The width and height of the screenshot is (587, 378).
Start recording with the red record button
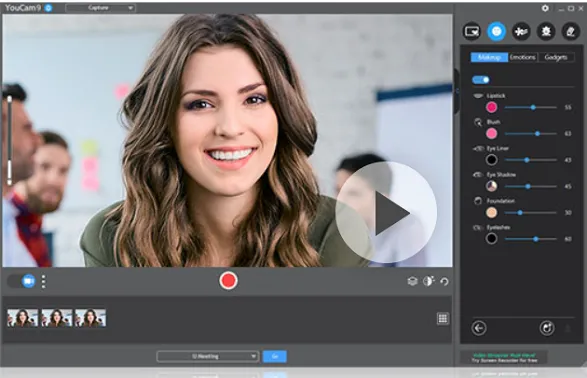pos(228,281)
